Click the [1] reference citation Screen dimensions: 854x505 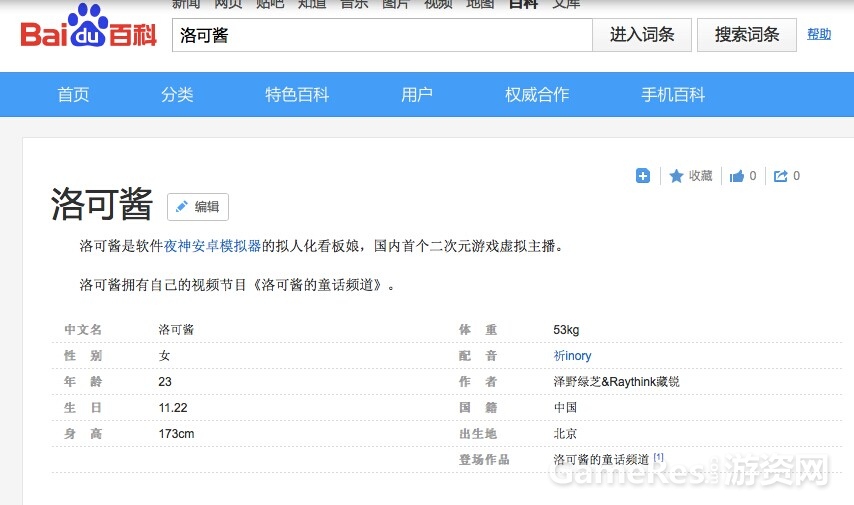coord(658,457)
